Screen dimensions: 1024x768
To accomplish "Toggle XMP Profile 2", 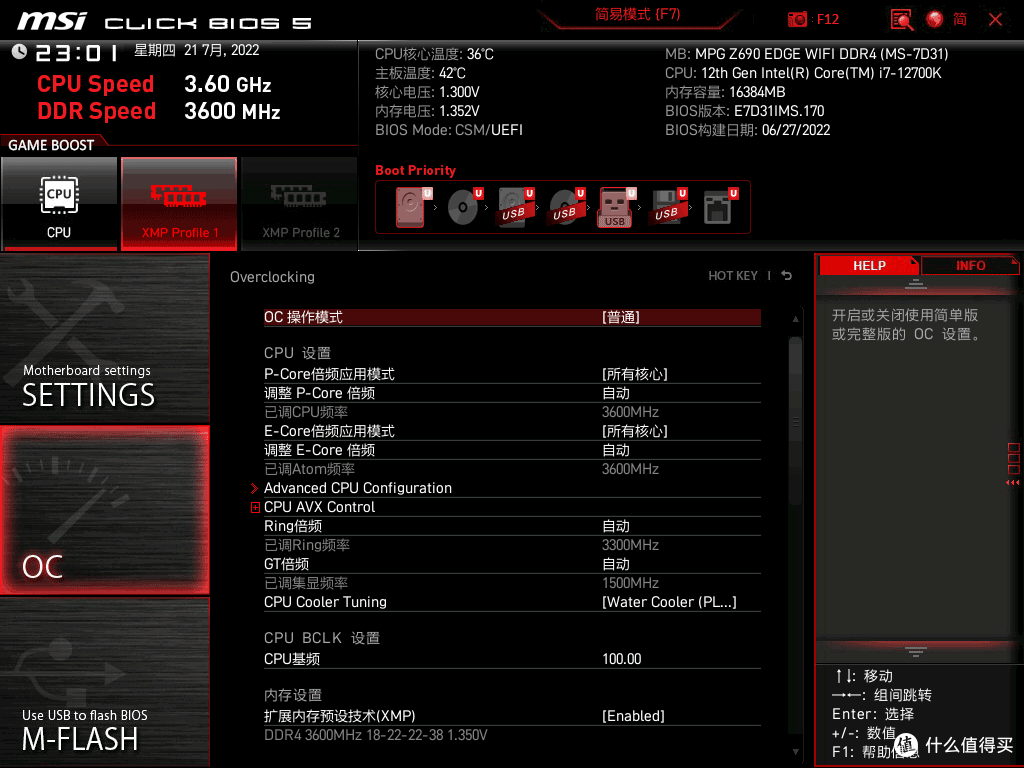I will 300,203.
